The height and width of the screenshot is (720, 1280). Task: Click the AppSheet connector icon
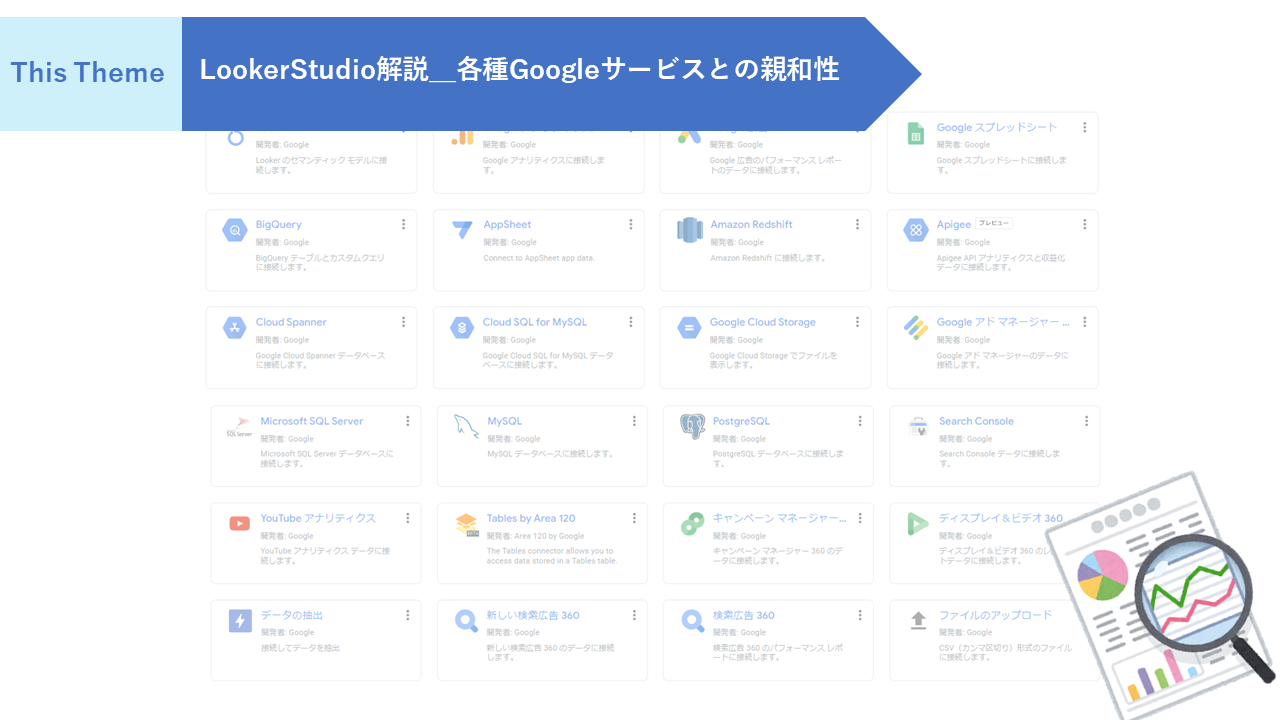click(462, 230)
